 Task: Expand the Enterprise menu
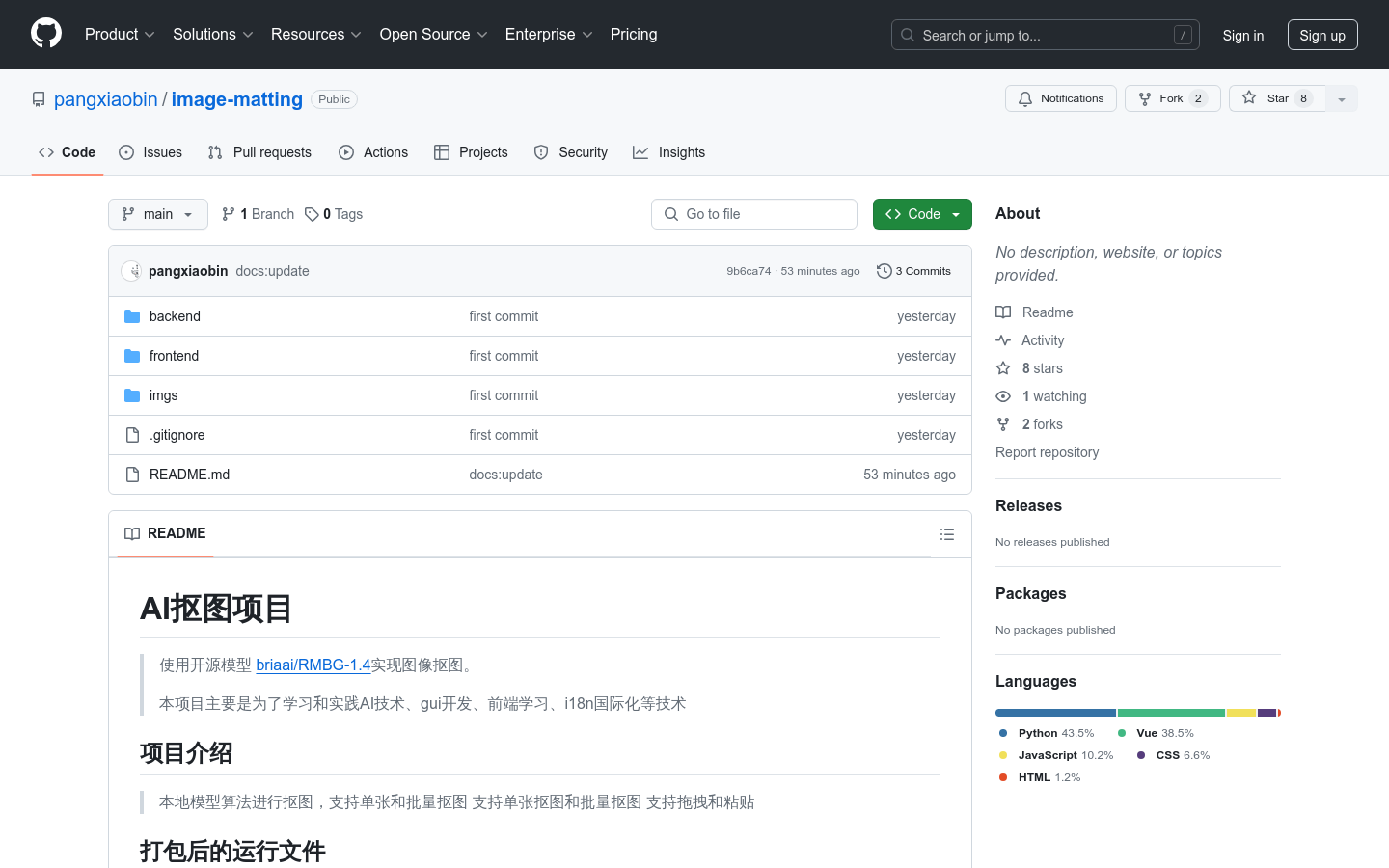pos(549,34)
